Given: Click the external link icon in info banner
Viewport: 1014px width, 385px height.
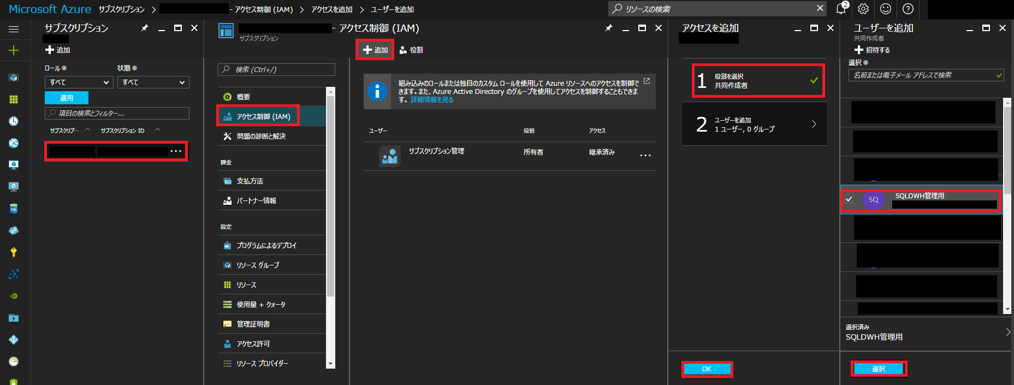Looking at the screenshot, I should (647, 82).
